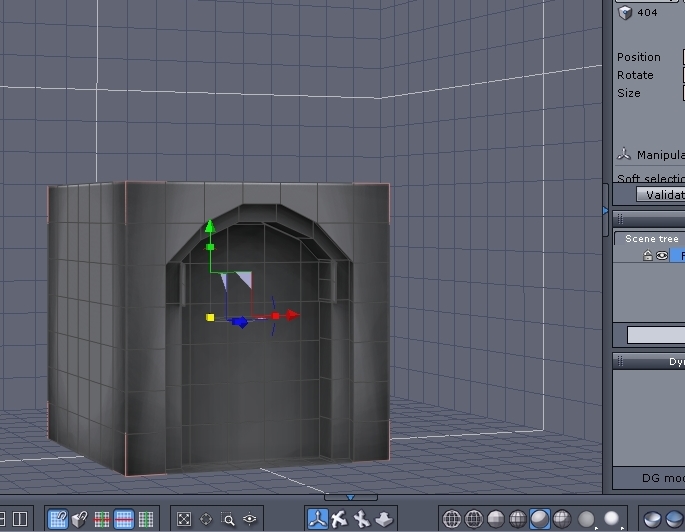Image resolution: width=685 pixels, height=532 pixels.
Task: Toggle the lock icon in Scene tree
Action: click(x=648, y=256)
